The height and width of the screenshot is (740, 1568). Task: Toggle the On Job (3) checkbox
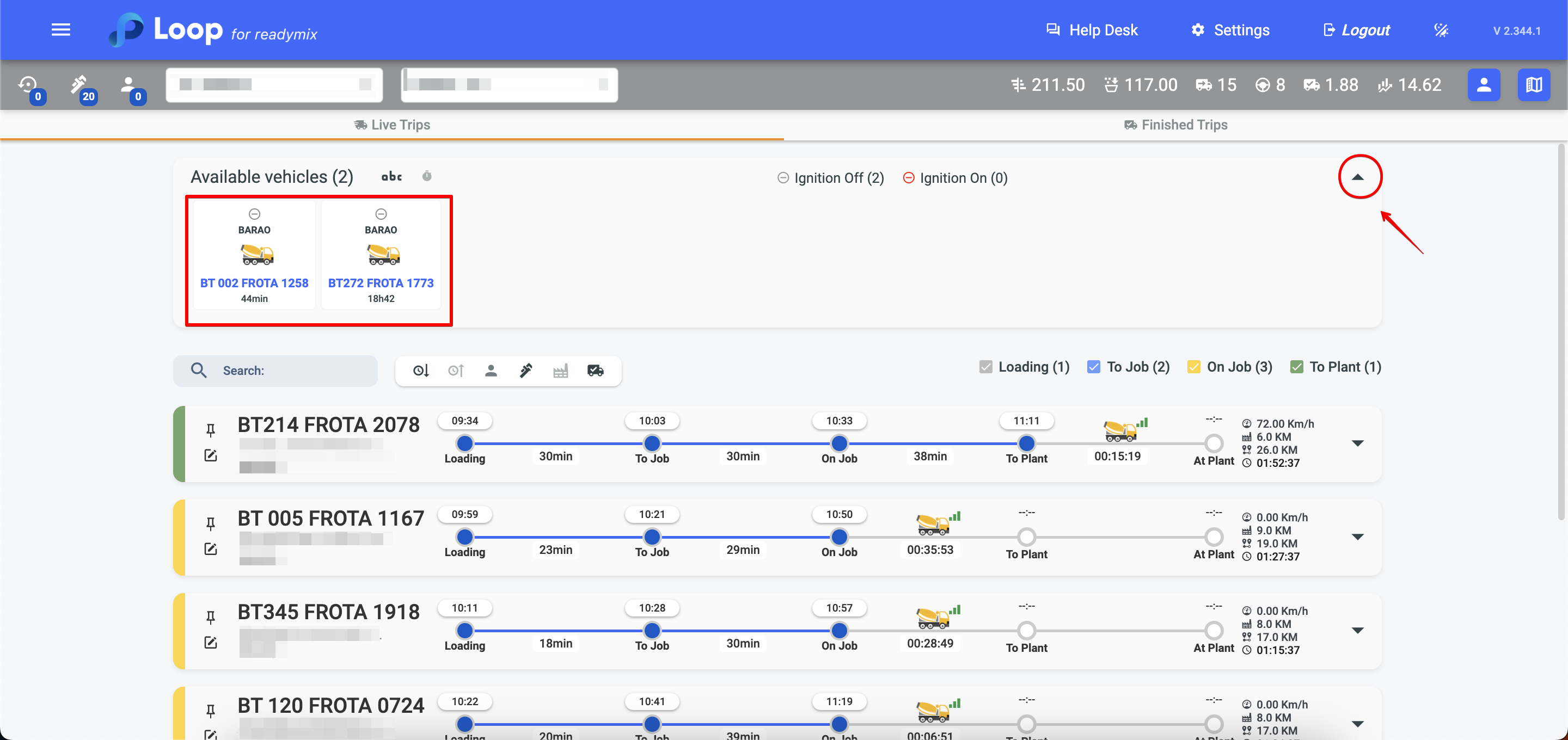point(1193,367)
